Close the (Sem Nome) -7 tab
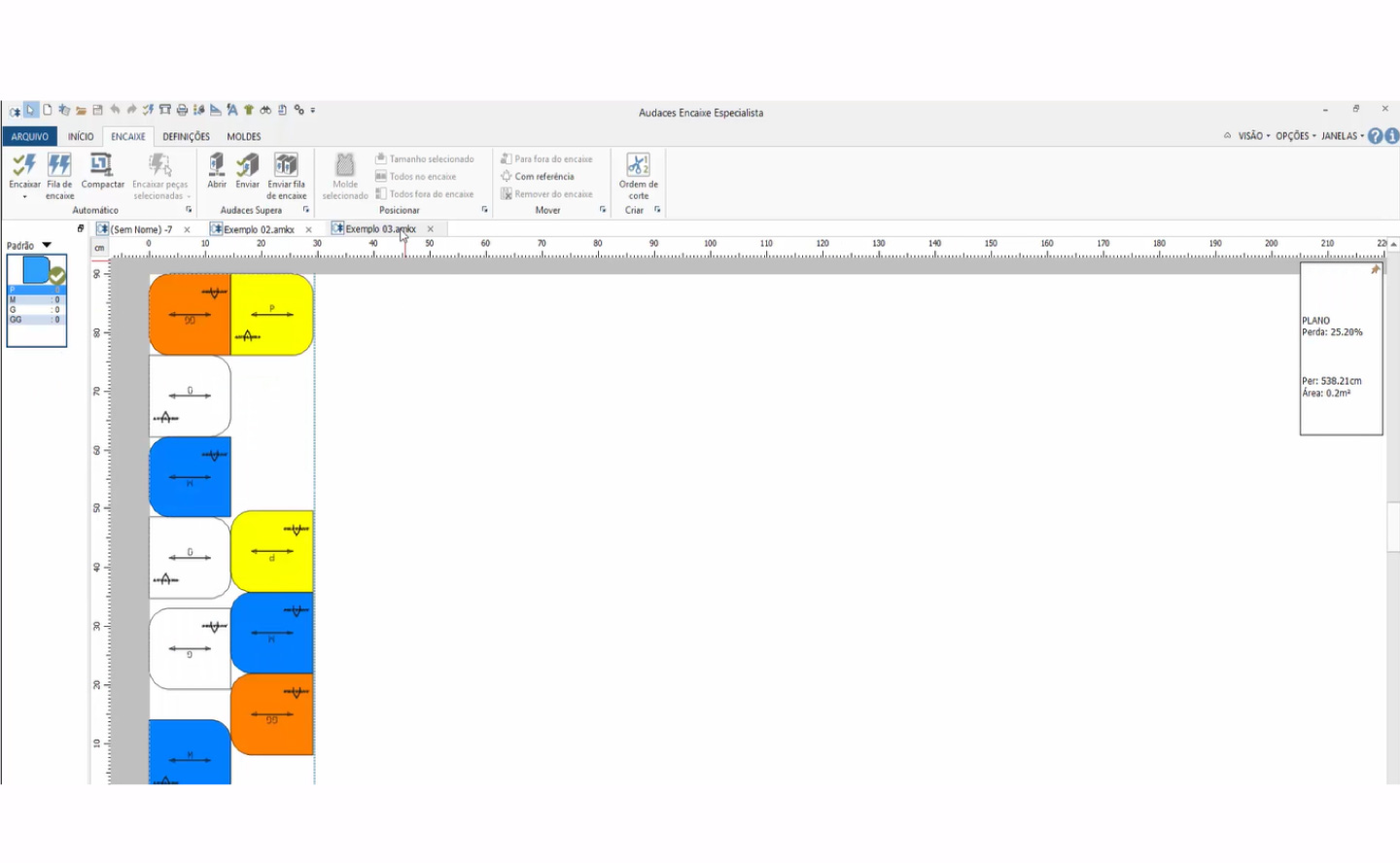Image resolution: width=1400 pixels, height=863 pixels. click(187, 229)
